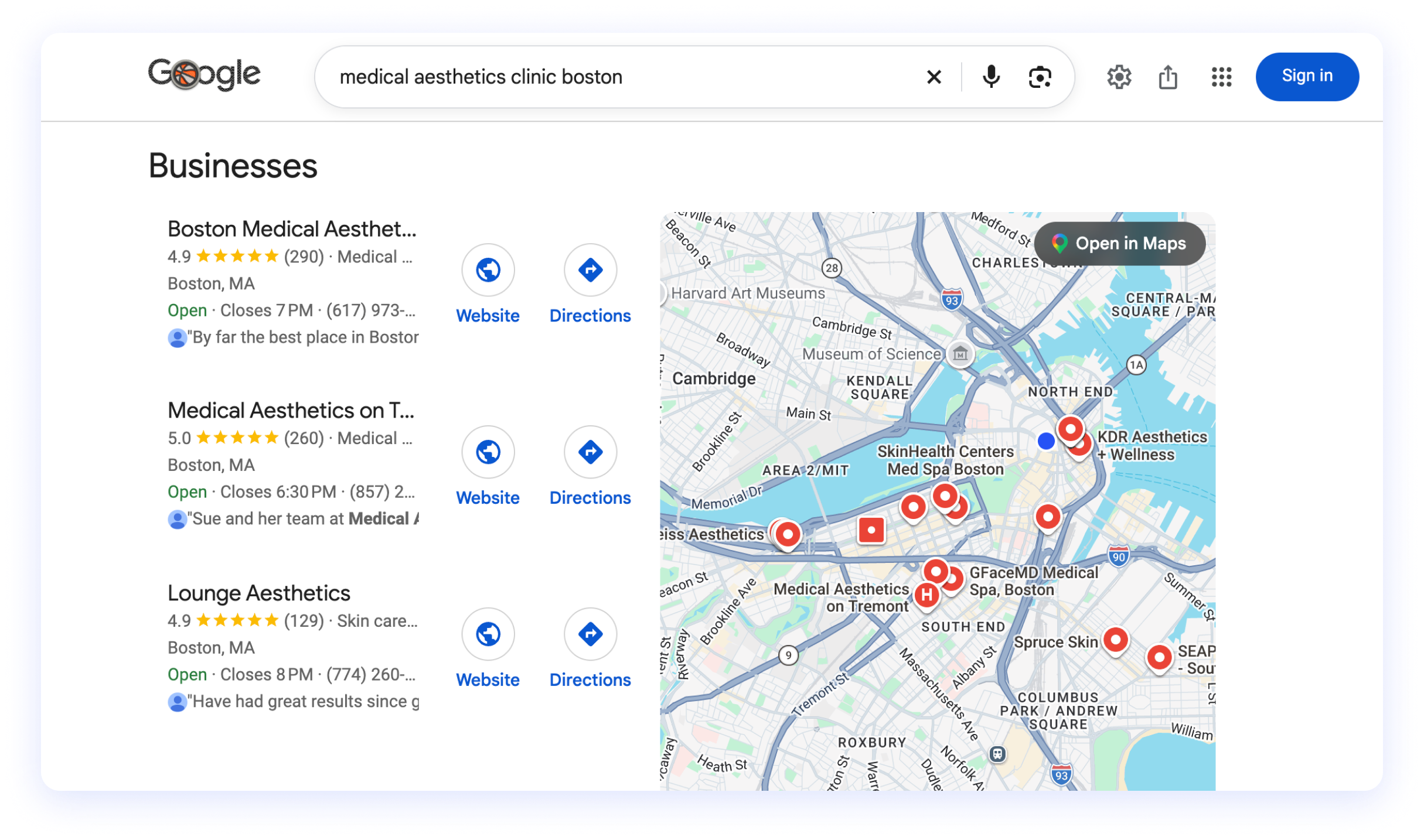Open website for Boston Medical Aesthetics
This screenshot has width=1424, height=840.
pos(488,285)
